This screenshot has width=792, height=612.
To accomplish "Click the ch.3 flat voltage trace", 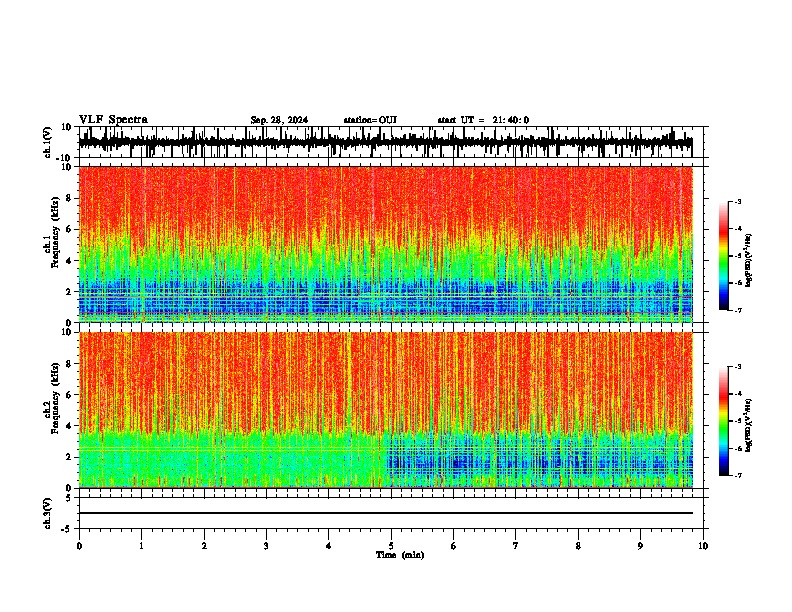I will (386, 513).
